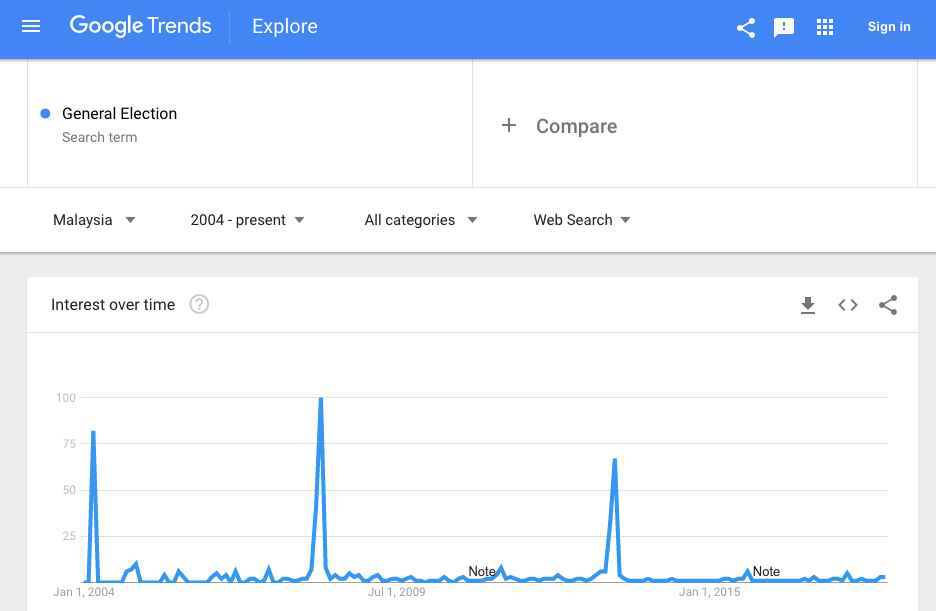Open the send feedback icon

click(x=784, y=27)
